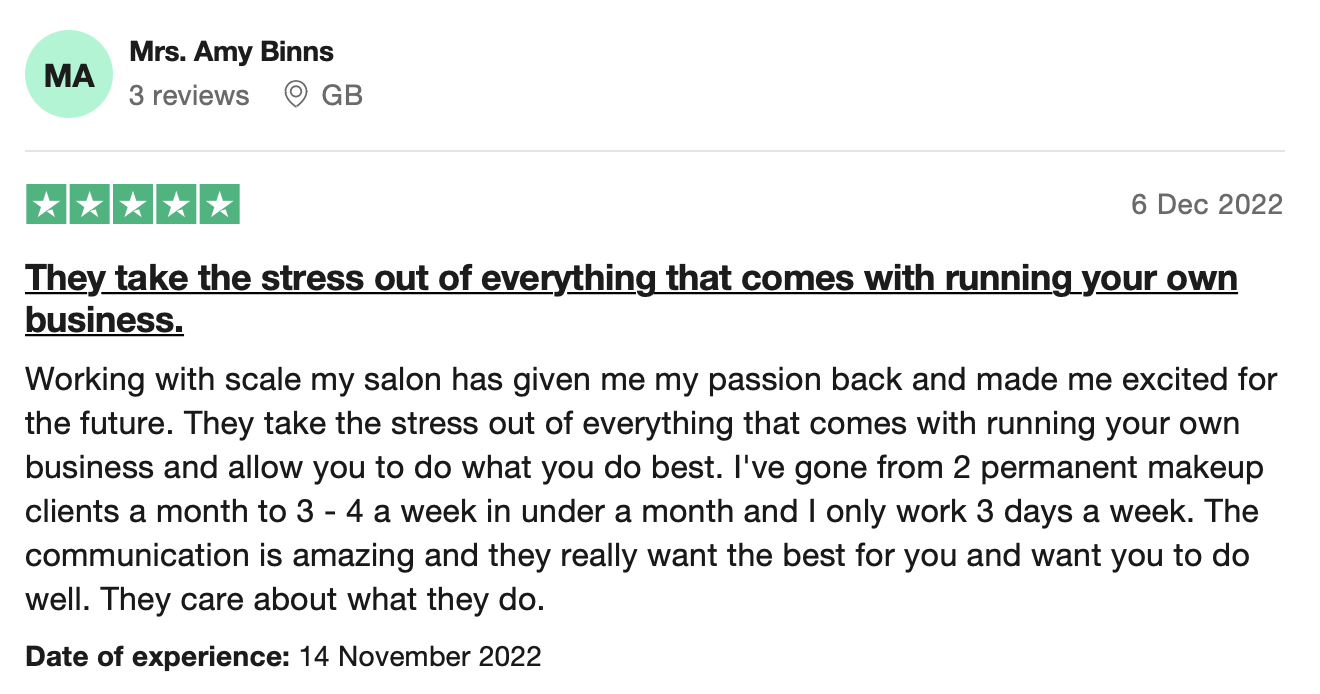Click the review date 6 Dec 2022
The image size is (1320, 694).
point(1207,204)
